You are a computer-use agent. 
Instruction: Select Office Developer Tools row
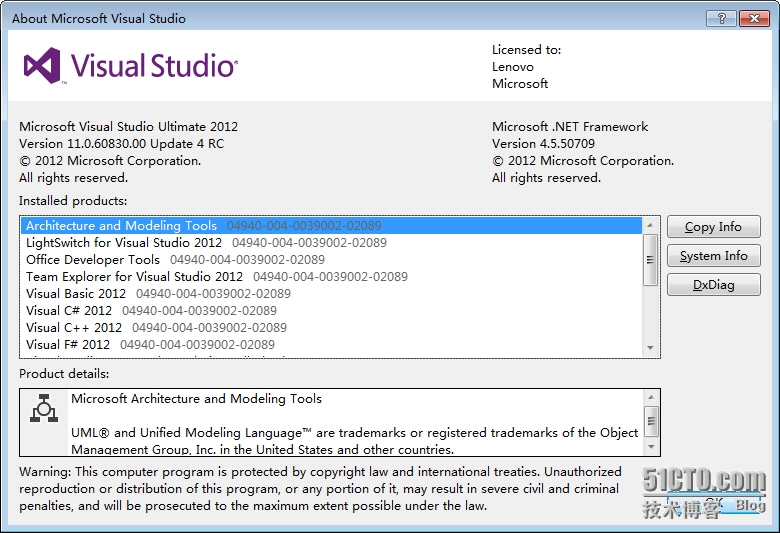(331, 260)
